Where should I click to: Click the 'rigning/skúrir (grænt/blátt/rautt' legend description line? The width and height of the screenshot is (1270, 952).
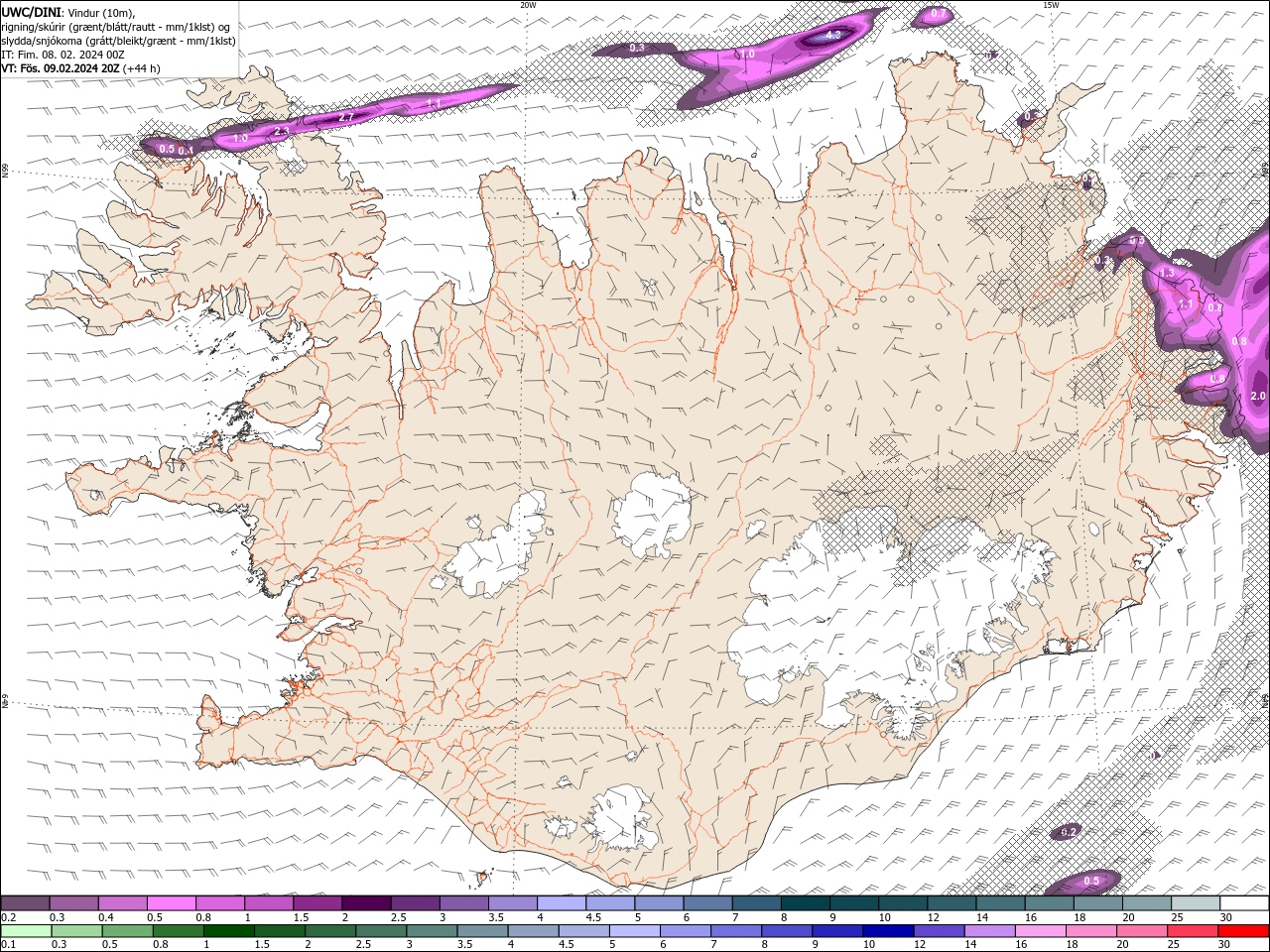point(116,26)
